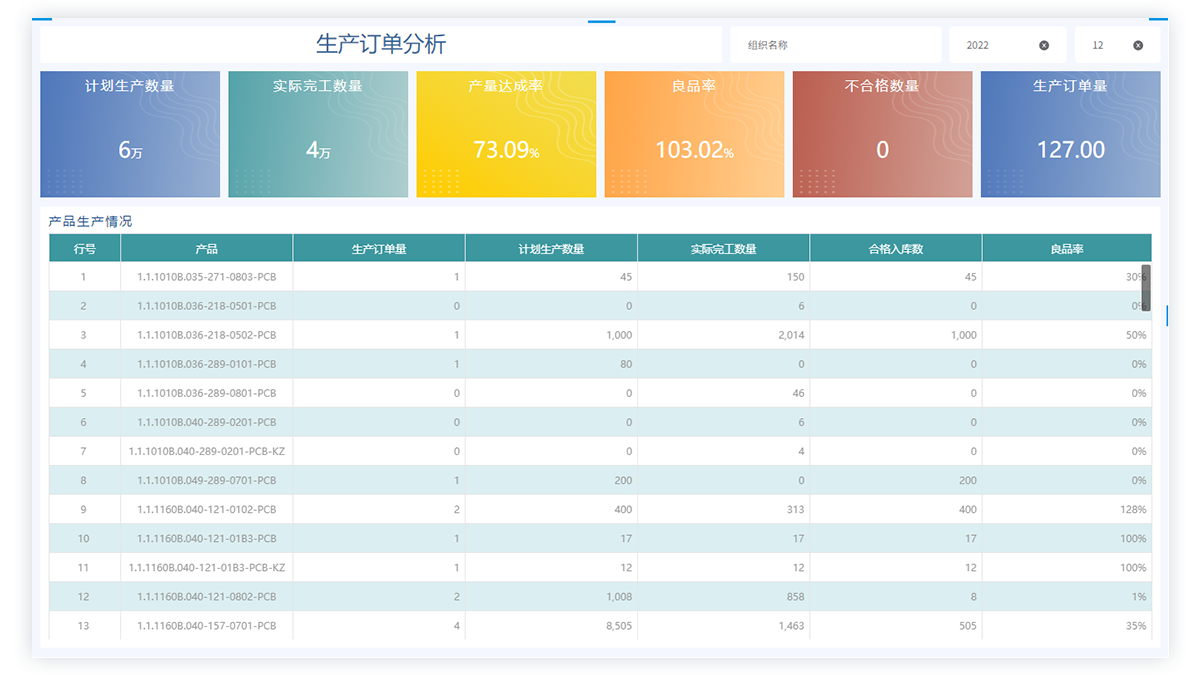This screenshot has height=675, width=1200.
Task: Open the month 12 dropdown
Action: [x=1103, y=45]
